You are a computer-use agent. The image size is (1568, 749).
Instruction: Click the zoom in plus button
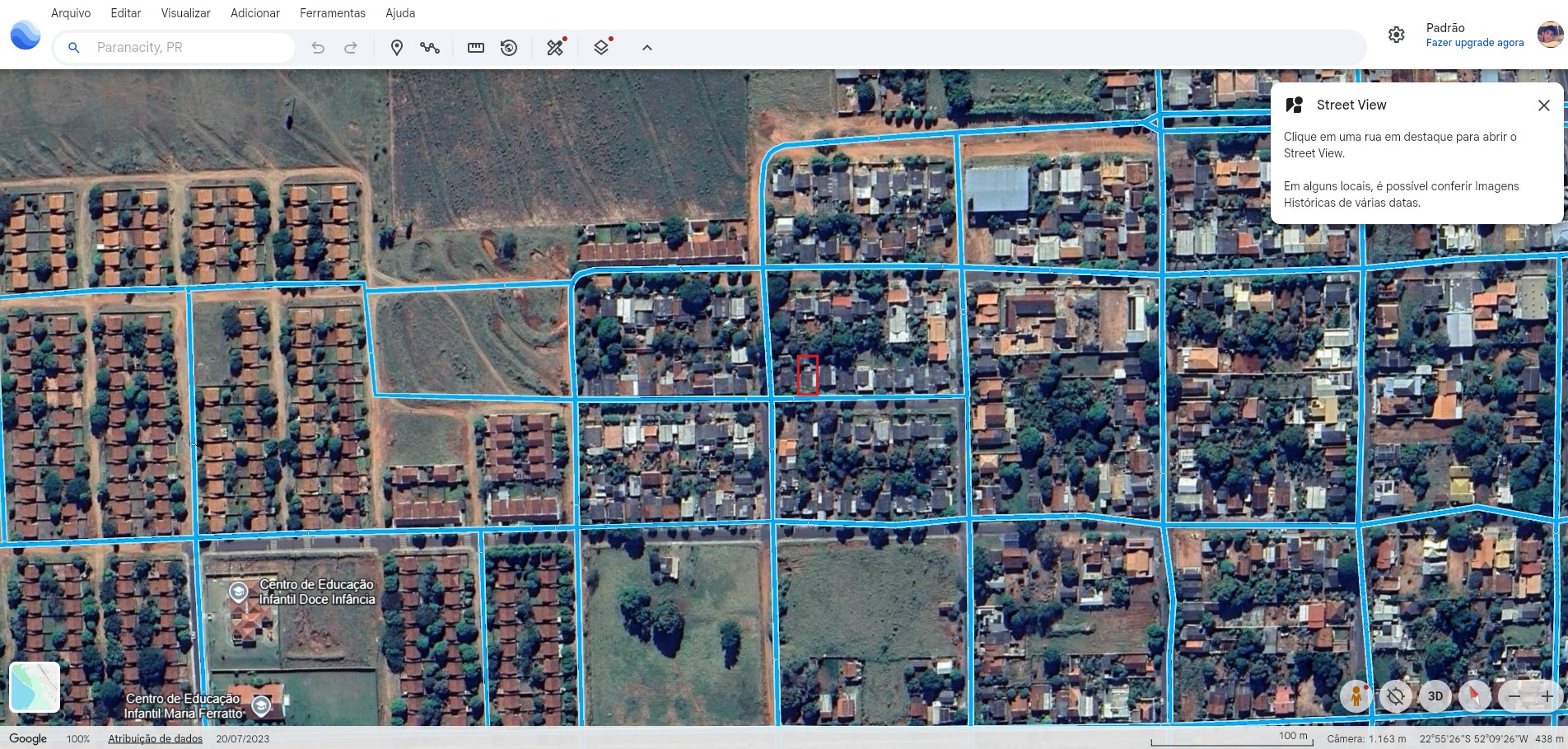(1547, 696)
